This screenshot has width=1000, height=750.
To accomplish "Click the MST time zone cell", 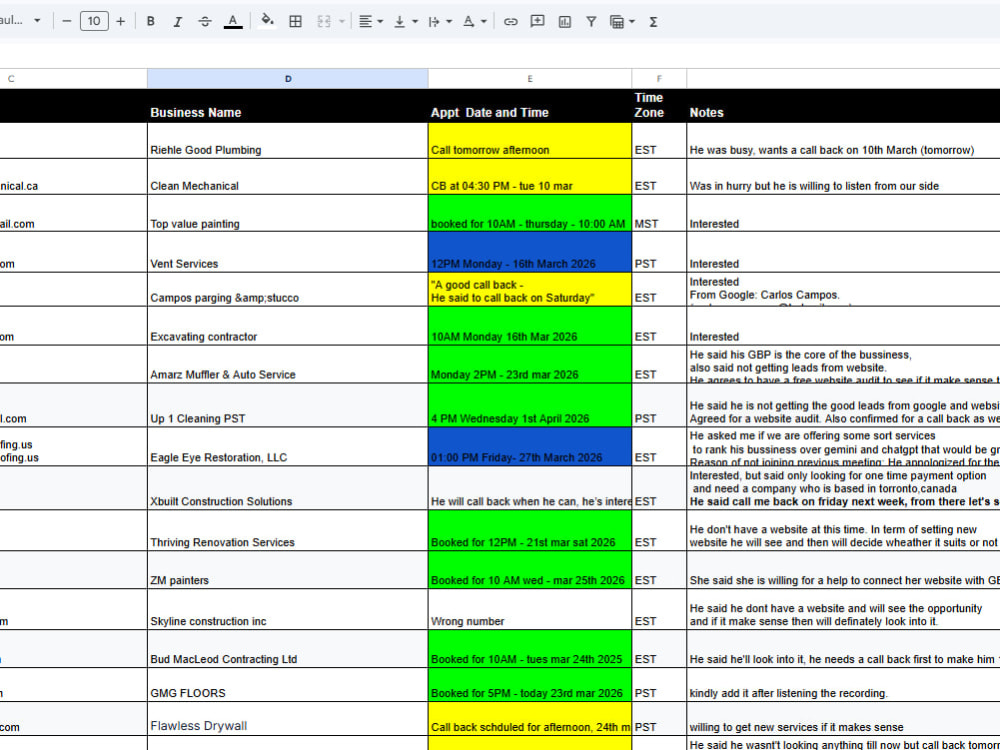I will 659,213.
